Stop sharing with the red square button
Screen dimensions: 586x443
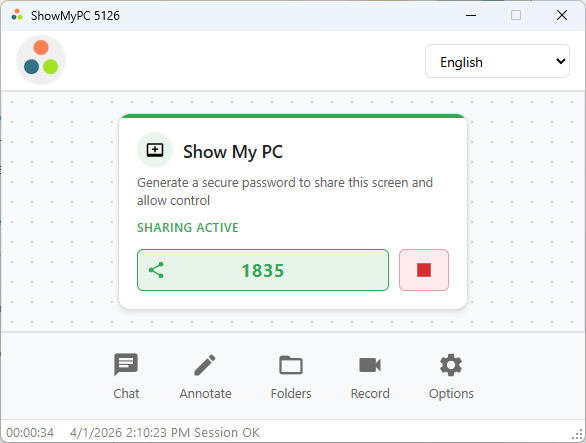pos(424,270)
